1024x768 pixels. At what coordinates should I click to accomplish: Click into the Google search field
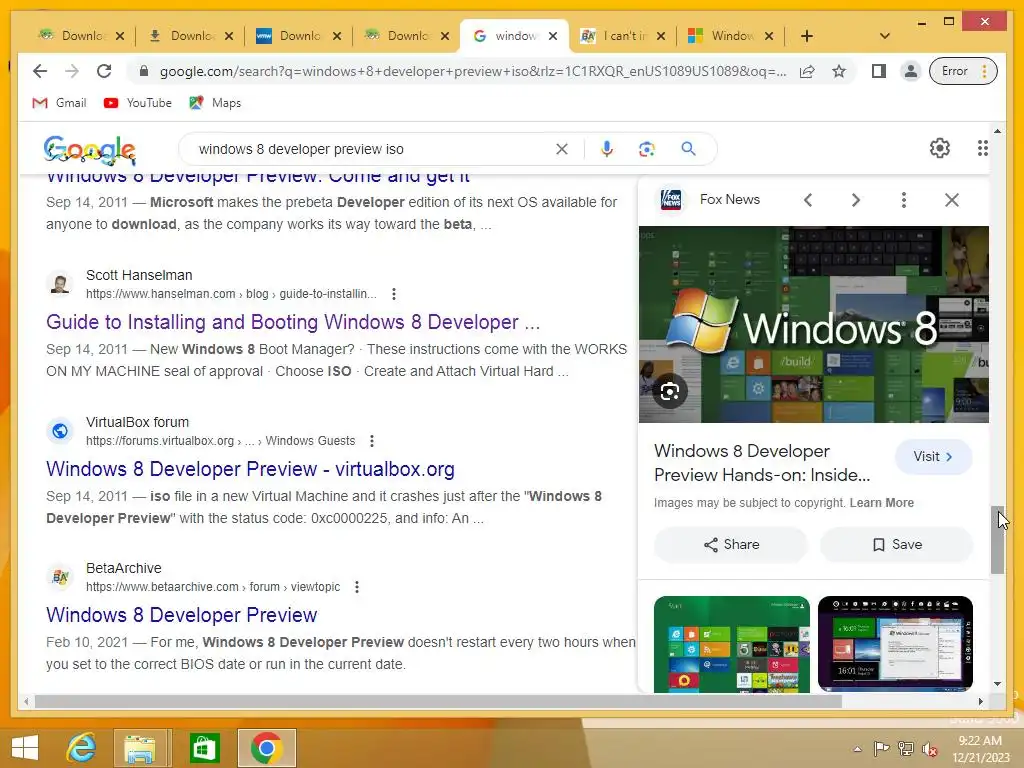click(372, 149)
